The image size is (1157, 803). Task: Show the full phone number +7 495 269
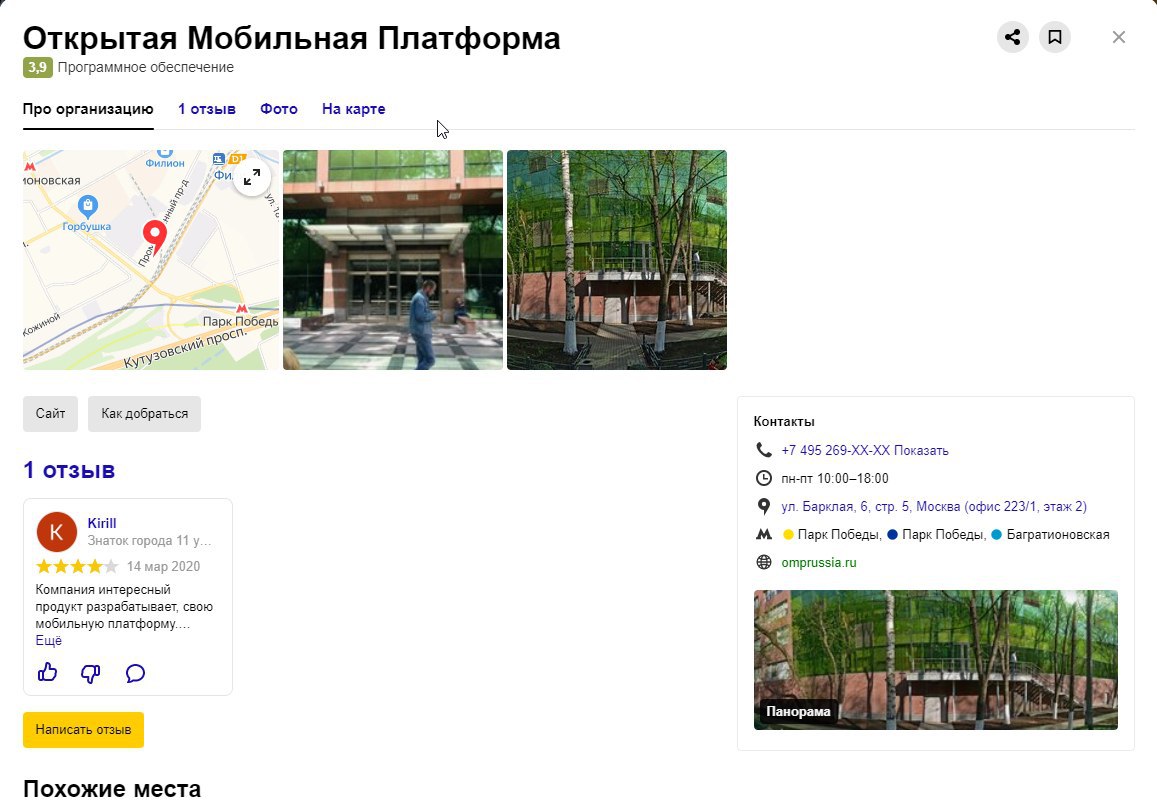click(865, 450)
